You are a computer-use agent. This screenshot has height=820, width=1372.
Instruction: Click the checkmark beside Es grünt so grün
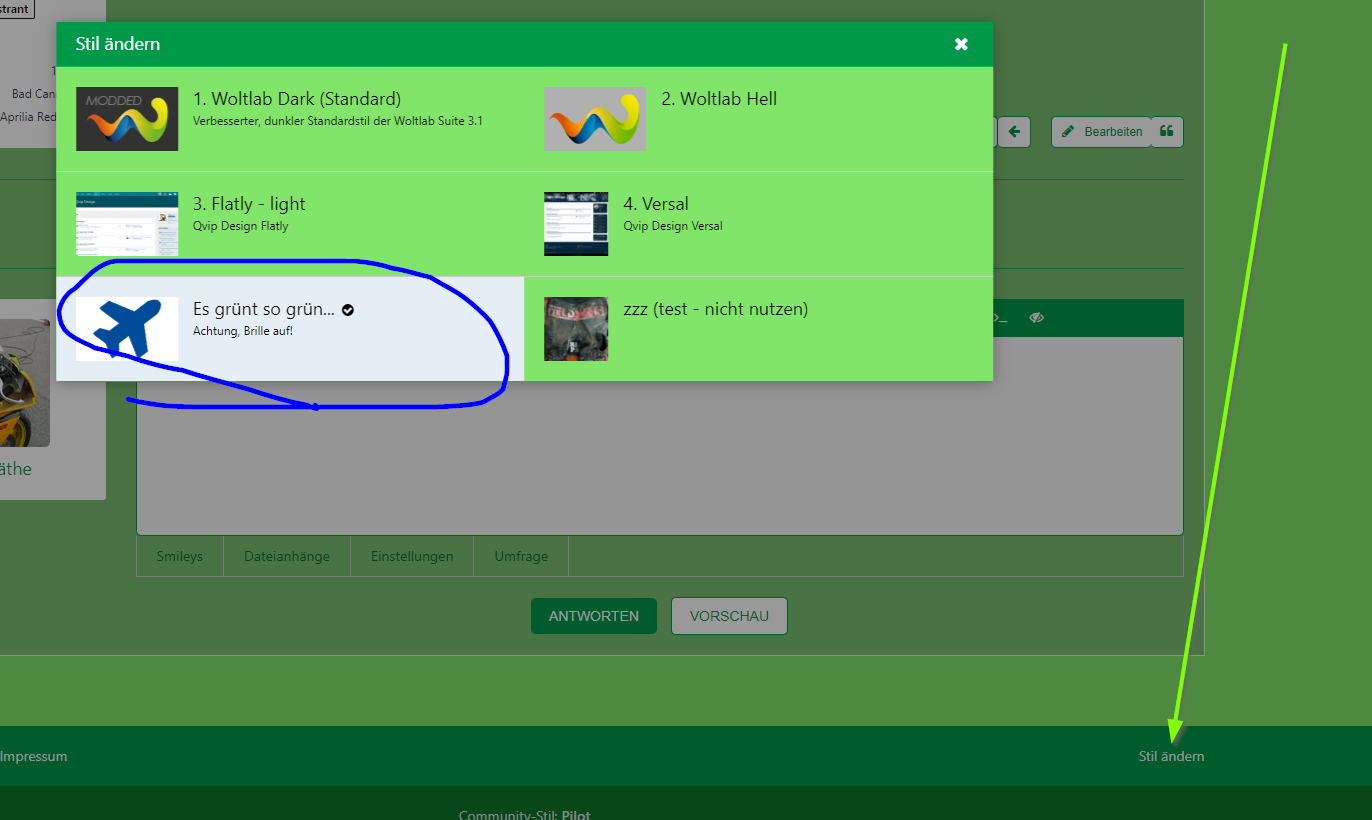(348, 310)
